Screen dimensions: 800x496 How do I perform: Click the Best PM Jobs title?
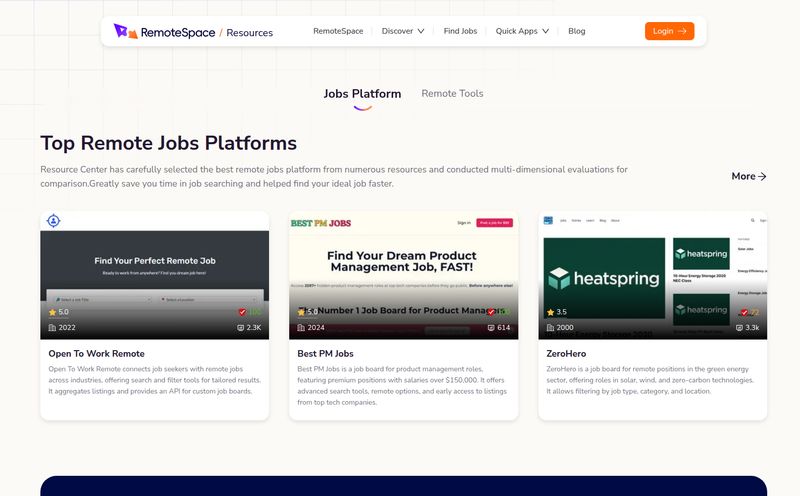(x=326, y=354)
